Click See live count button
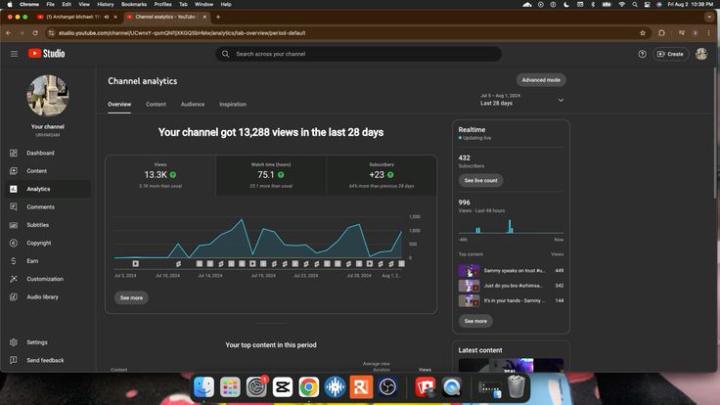 [480, 180]
